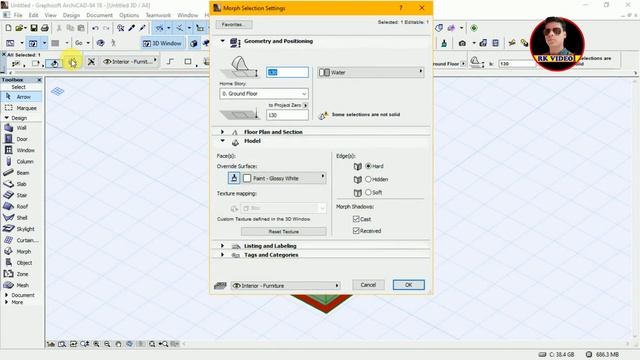This screenshot has height=360, width=640.
Task: Click the elevation to Project Zero field
Action: [287, 115]
